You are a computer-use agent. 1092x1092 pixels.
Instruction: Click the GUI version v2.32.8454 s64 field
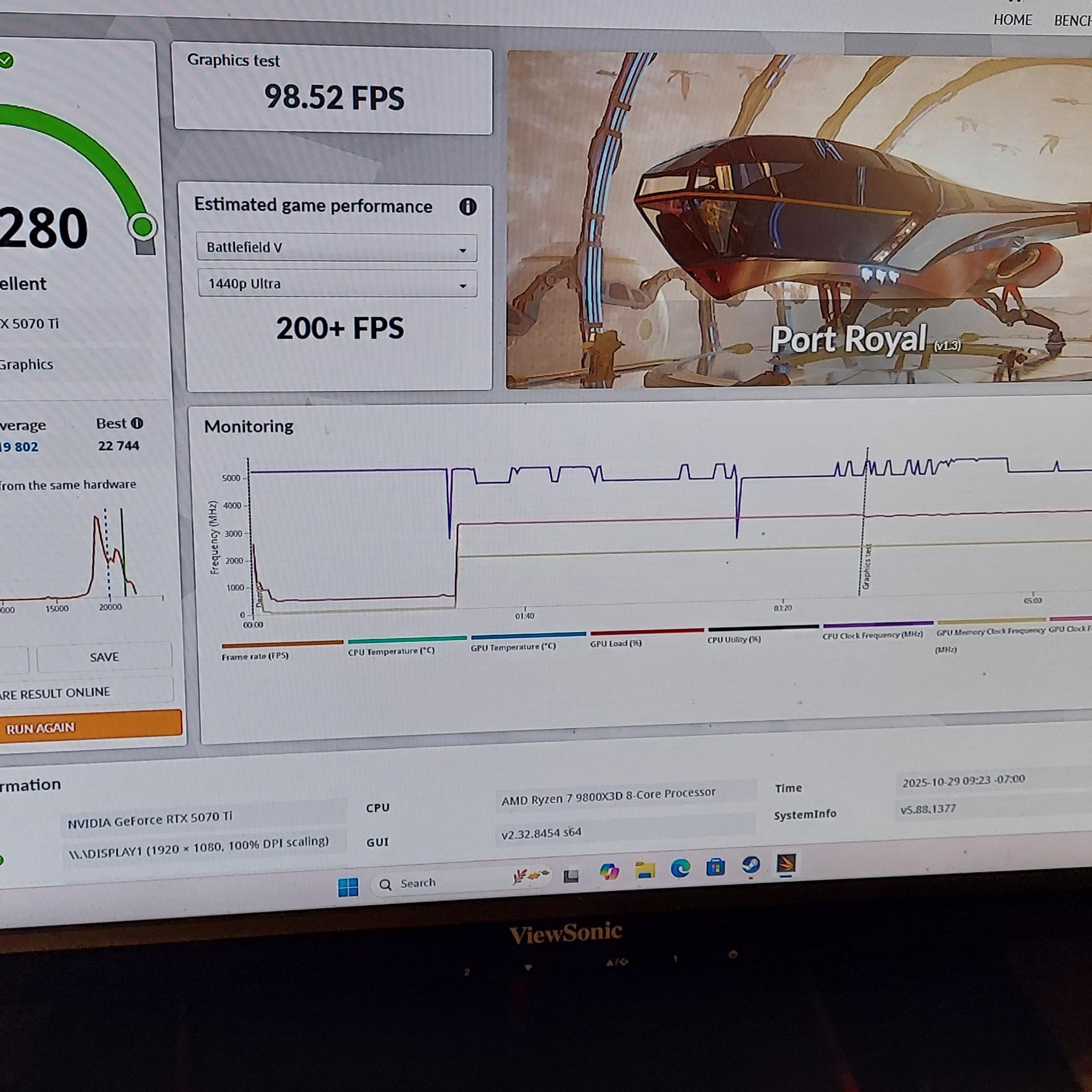[x=625, y=831]
